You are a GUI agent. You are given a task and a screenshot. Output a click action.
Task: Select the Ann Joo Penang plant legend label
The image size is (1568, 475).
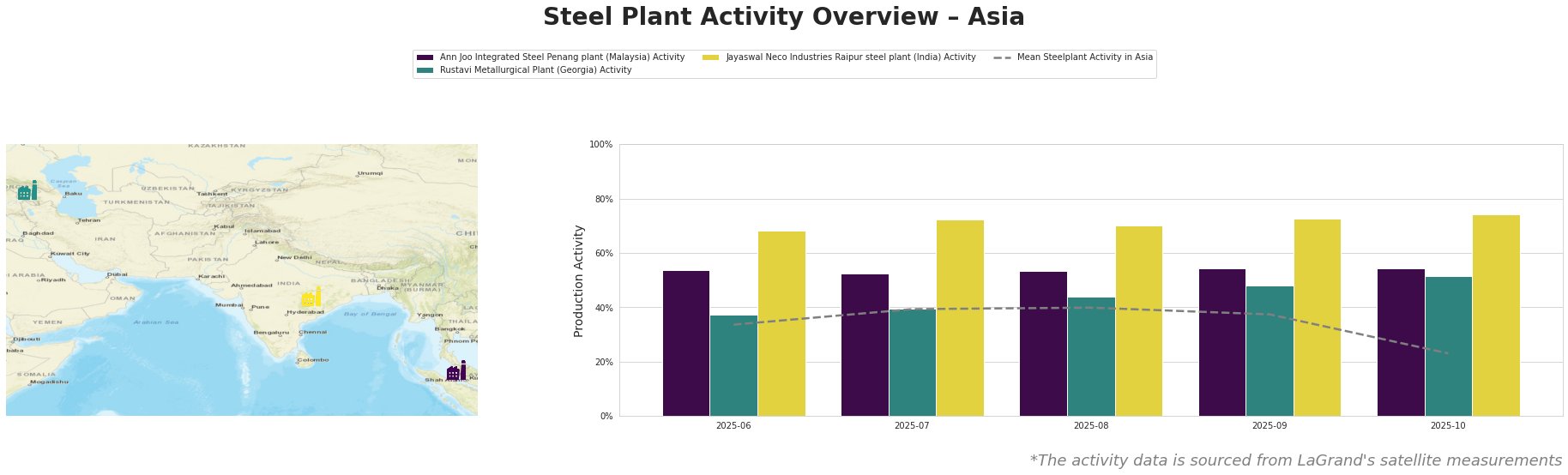click(x=562, y=57)
